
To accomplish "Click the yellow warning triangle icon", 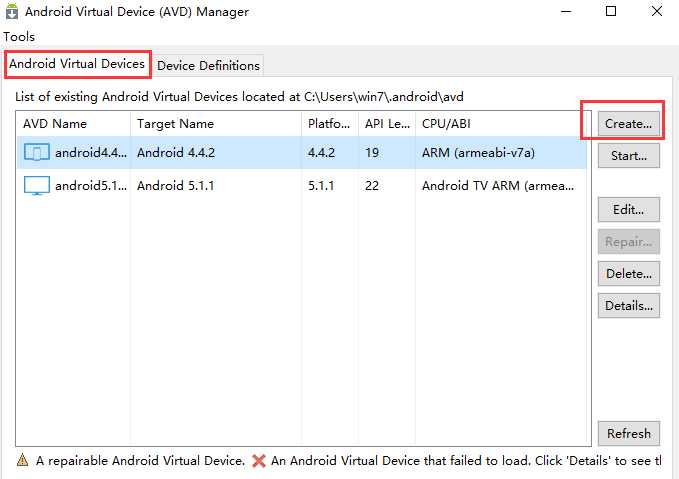I will click(23, 460).
